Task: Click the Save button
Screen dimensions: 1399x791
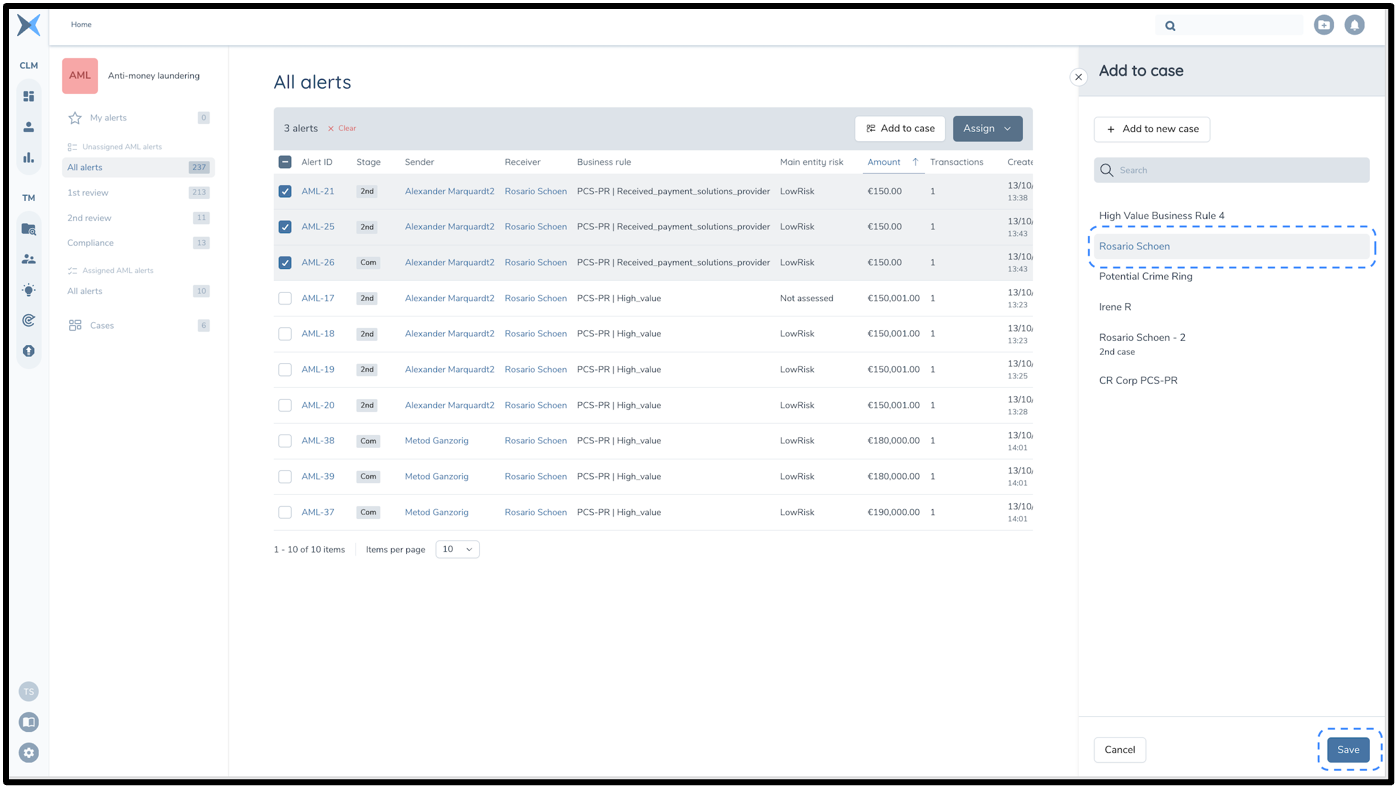Action: (x=1348, y=750)
